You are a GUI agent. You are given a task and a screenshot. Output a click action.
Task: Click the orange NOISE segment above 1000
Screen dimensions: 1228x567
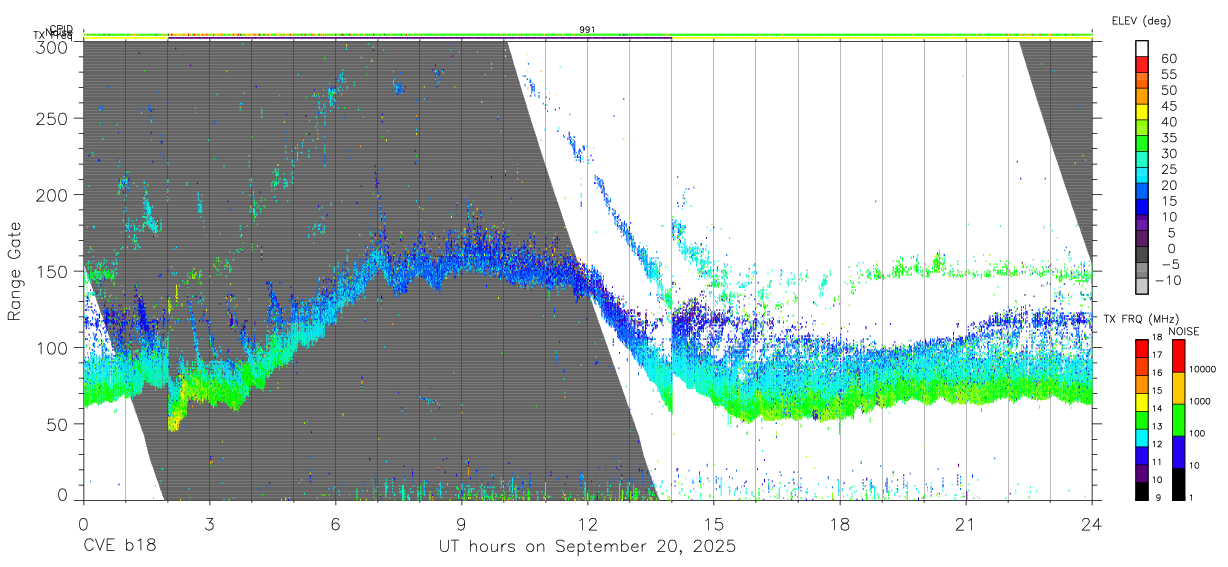coord(1178,387)
